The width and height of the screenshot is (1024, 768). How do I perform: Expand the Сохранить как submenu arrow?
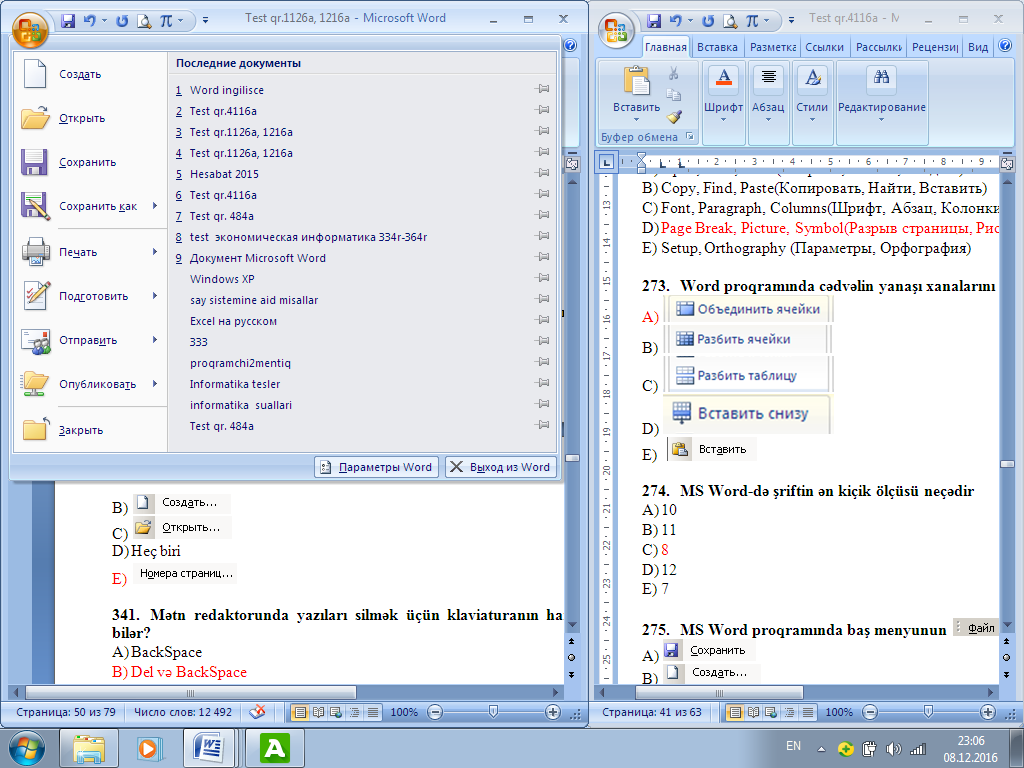point(155,206)
